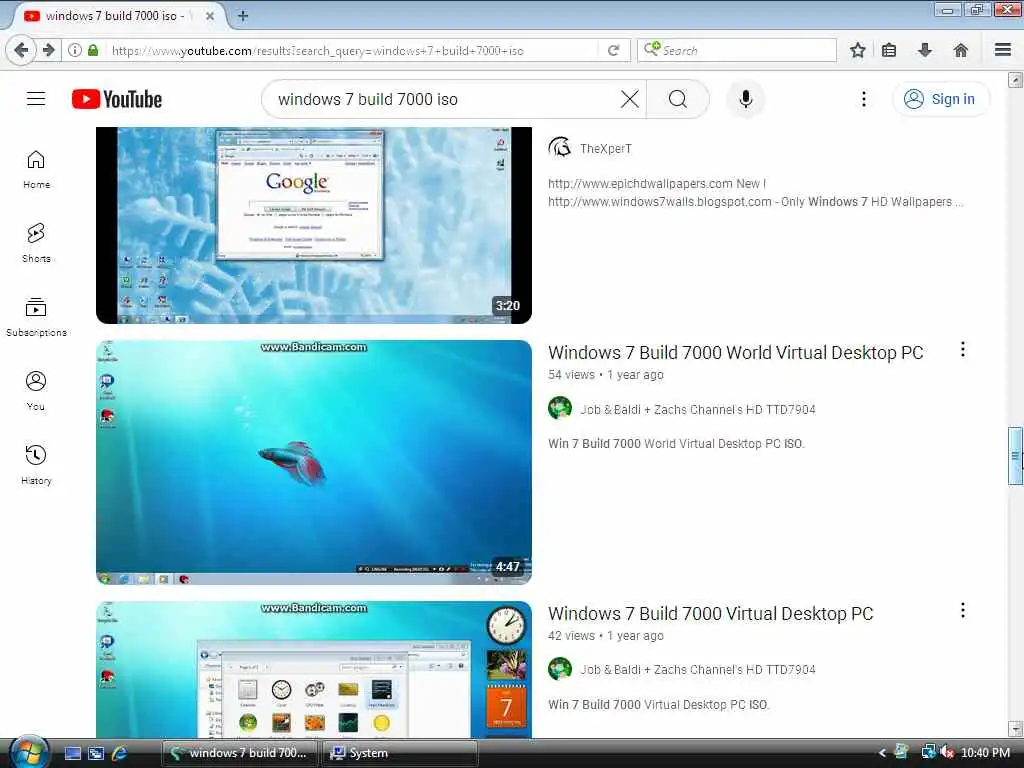This screenshot has width=1024, height=768.
Task: Open the You section in sidebar
Action: (36, 391)
